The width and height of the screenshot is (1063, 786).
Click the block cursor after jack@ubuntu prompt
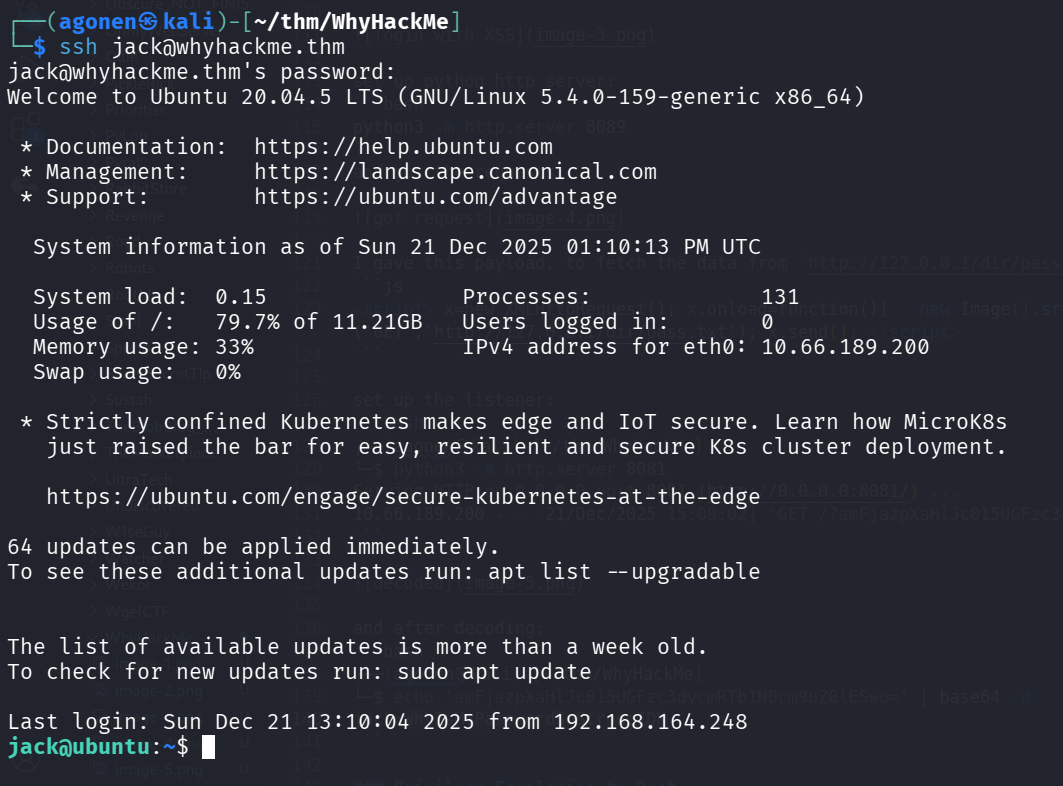(208, 747)
